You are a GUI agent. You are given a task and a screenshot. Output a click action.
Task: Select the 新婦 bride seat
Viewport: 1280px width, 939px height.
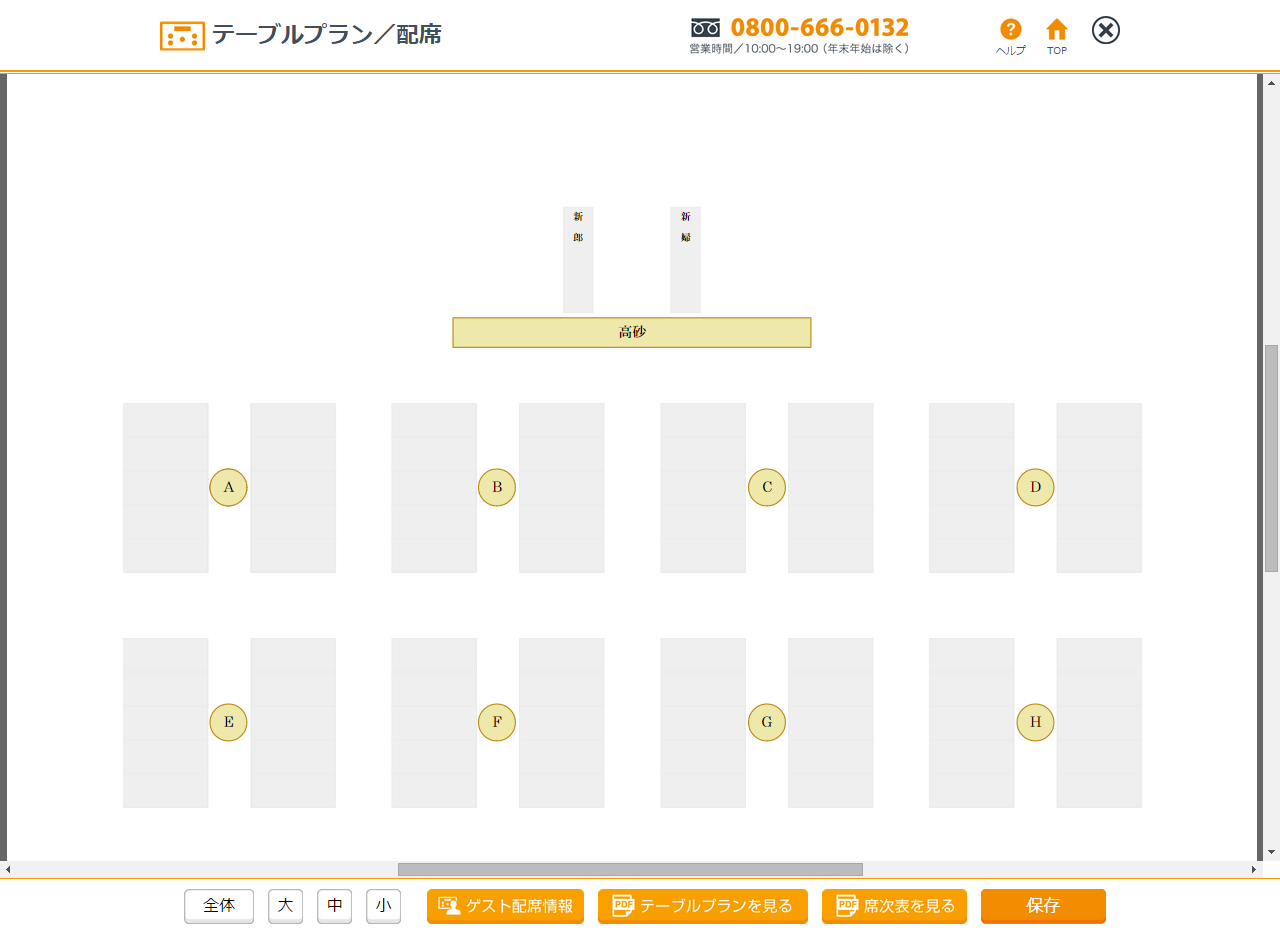(x=685, y=260)
